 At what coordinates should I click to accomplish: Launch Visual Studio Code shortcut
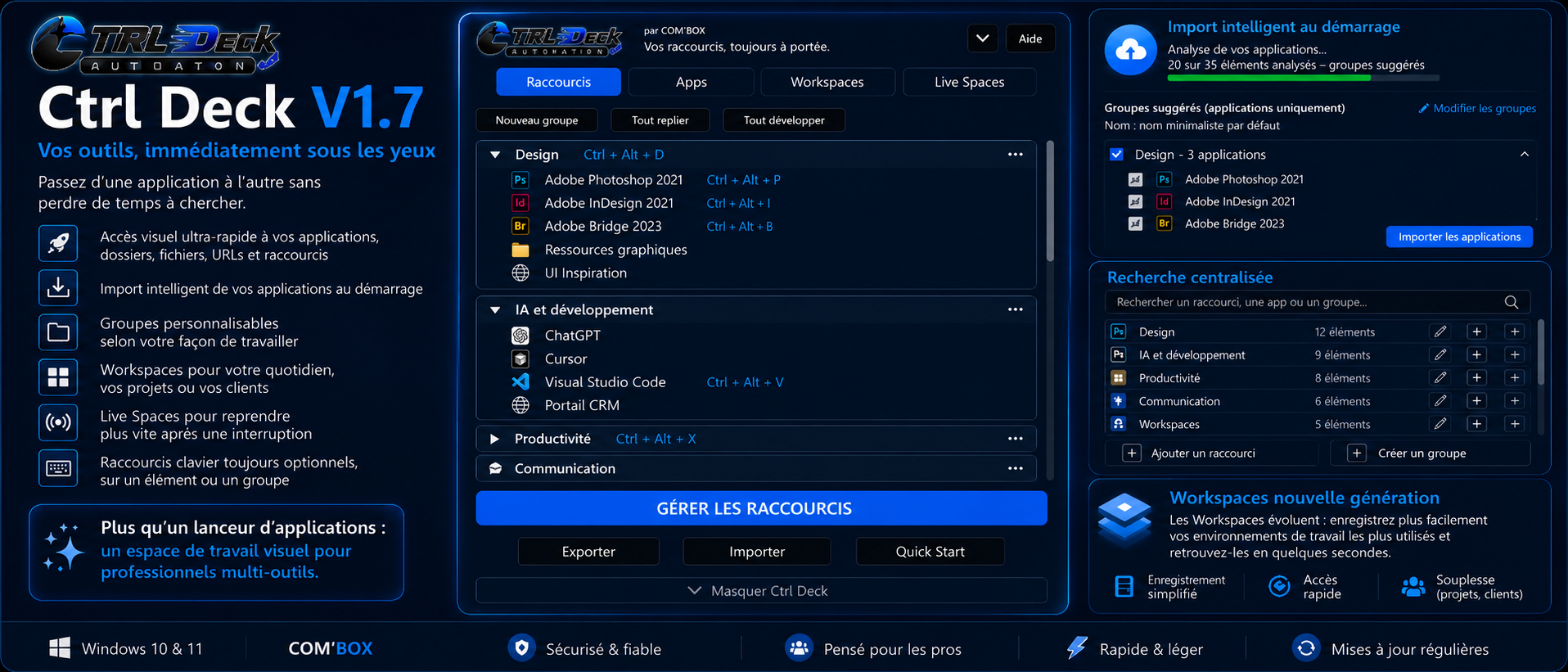pos(605,382)
